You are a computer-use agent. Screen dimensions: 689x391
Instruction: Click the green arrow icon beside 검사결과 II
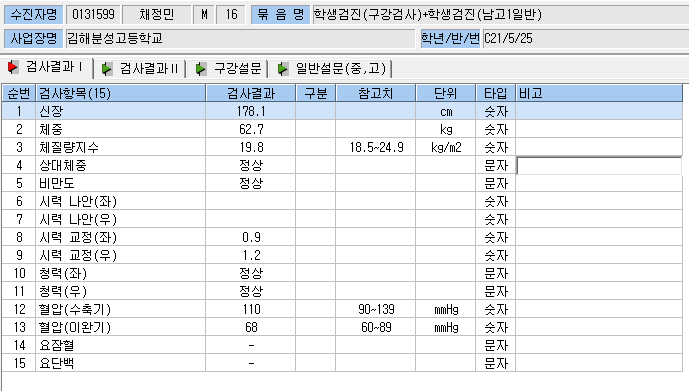pos(107,69)
